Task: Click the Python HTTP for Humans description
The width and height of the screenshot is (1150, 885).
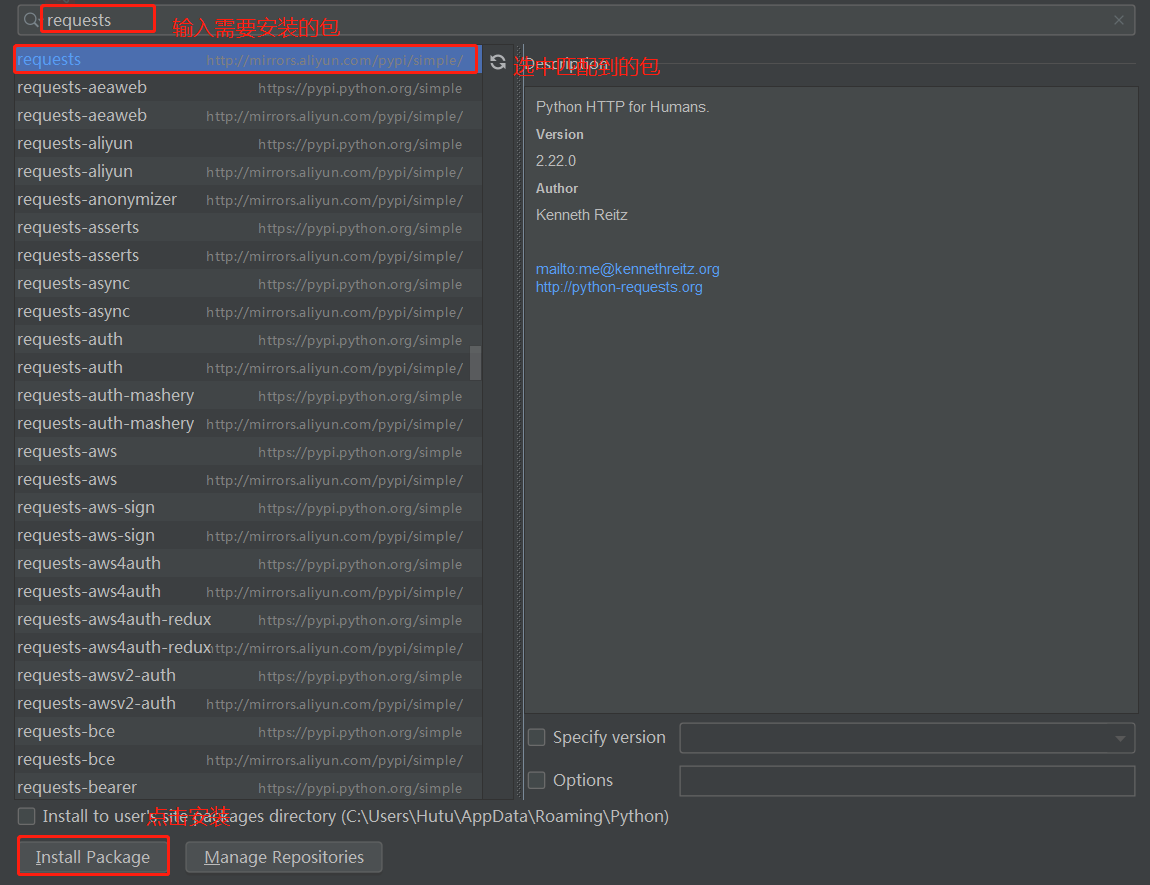Action: (x=623, y=107)
